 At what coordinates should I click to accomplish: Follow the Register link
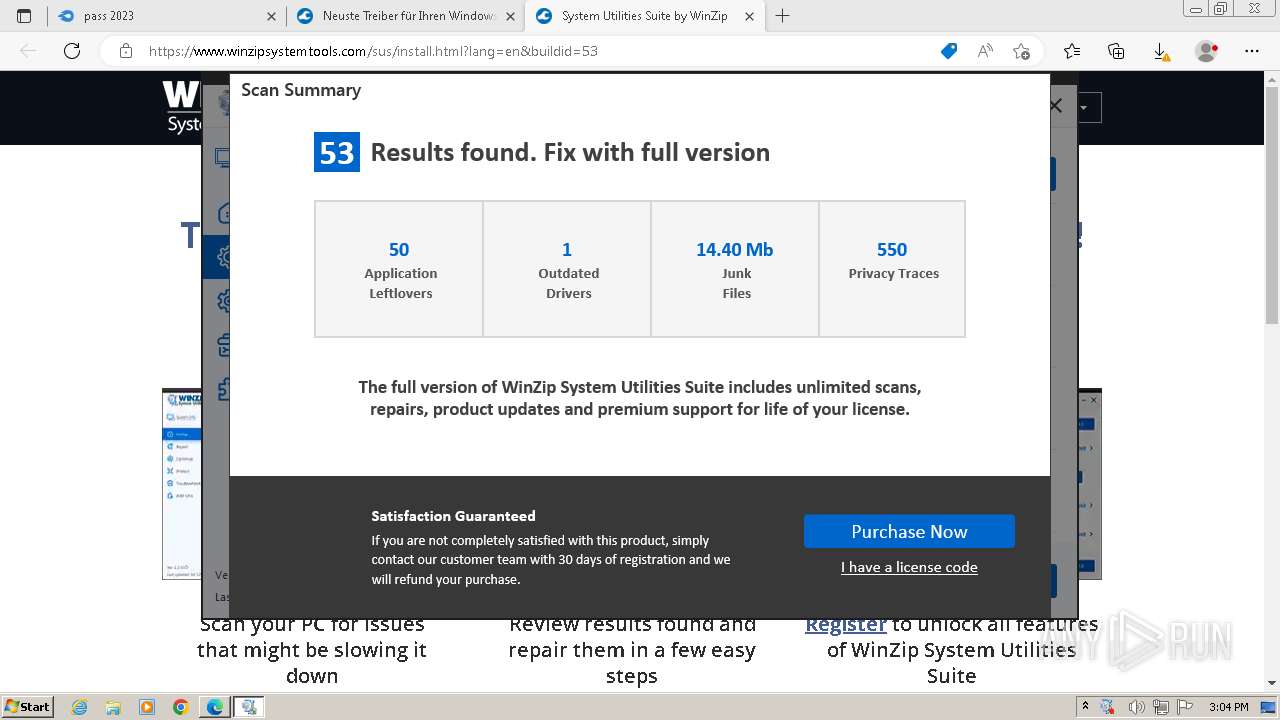[x=846, y=624]
